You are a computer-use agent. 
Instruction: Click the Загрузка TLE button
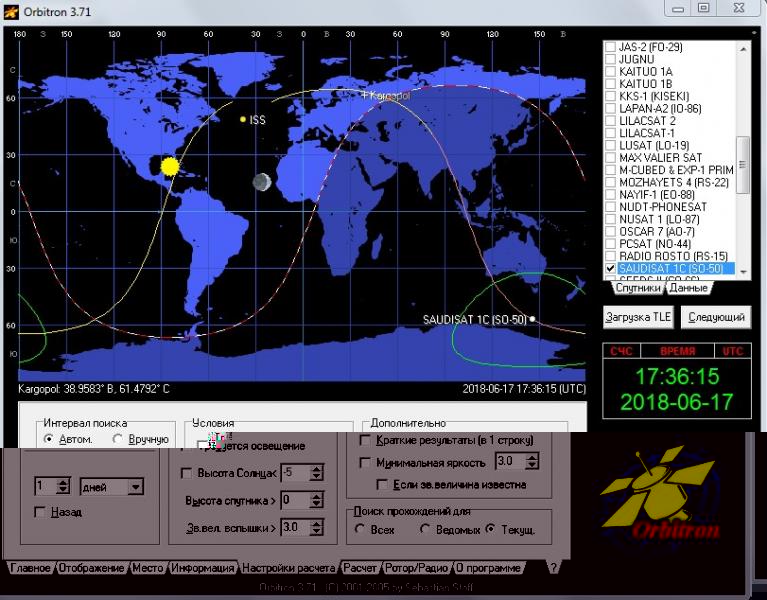click(639, 317)
